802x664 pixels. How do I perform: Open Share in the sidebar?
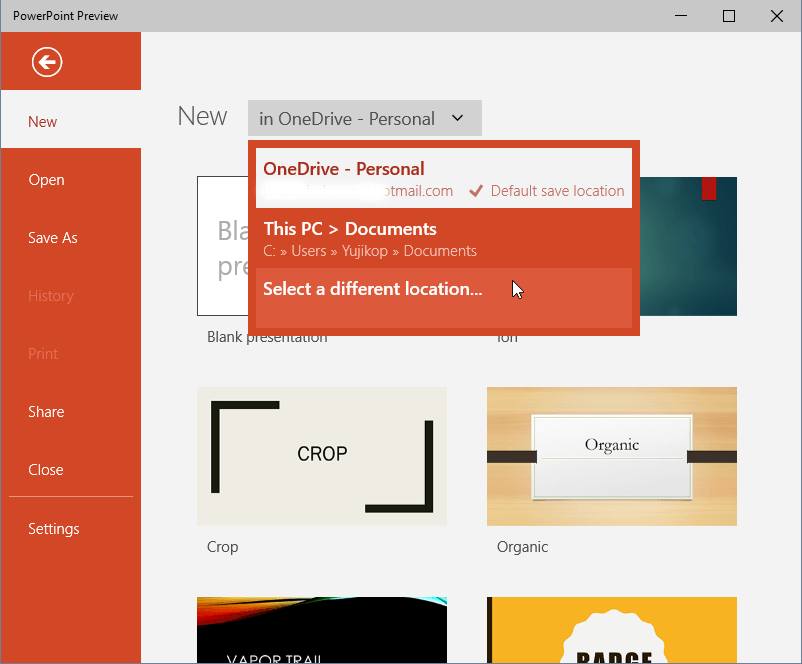click(x=71, y=412)
